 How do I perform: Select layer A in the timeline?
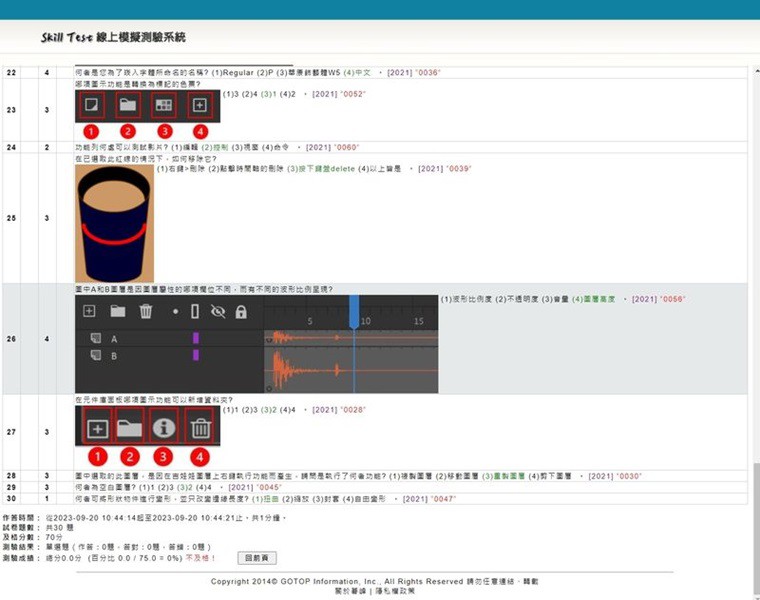[x=114, y=339]
